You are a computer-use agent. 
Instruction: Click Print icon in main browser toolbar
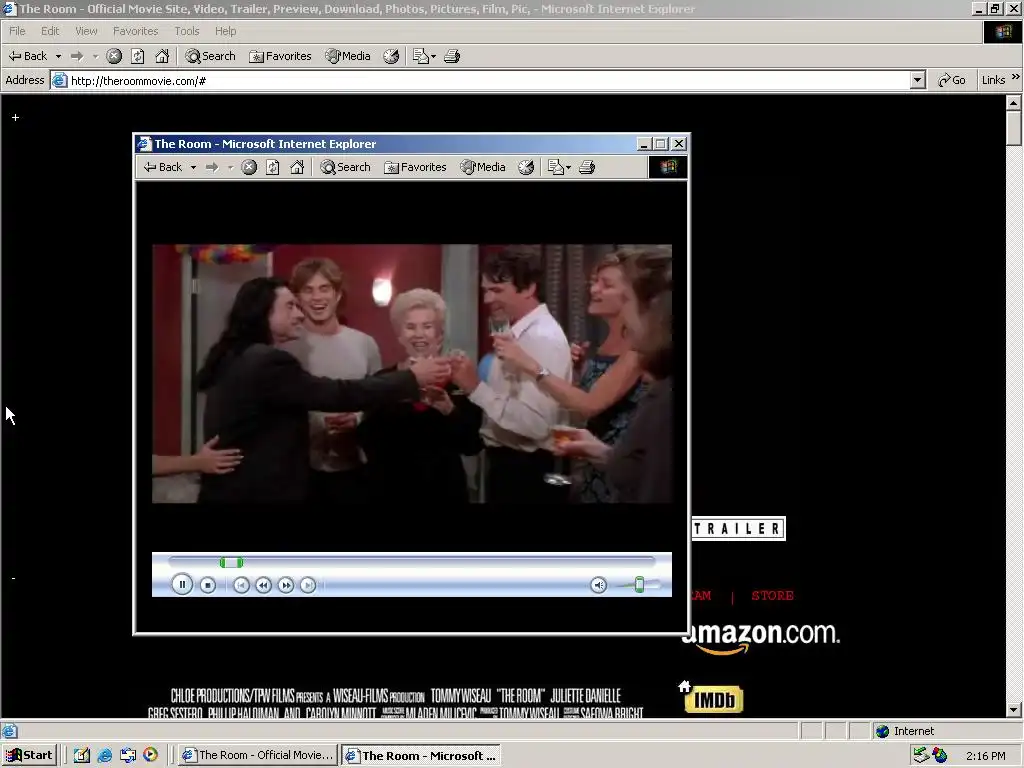pyautogui.click(x=451, y=56)
